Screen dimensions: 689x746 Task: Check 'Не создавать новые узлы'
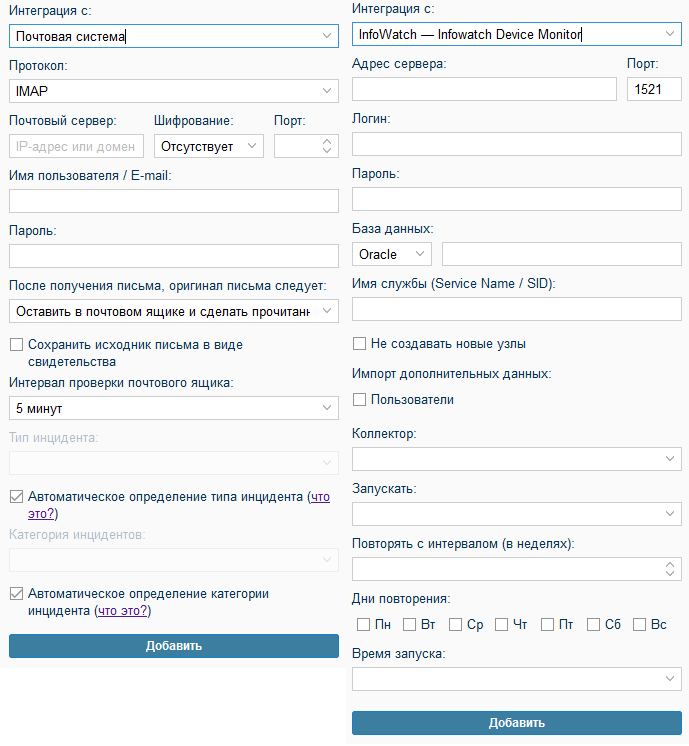(x=359, y=344)
